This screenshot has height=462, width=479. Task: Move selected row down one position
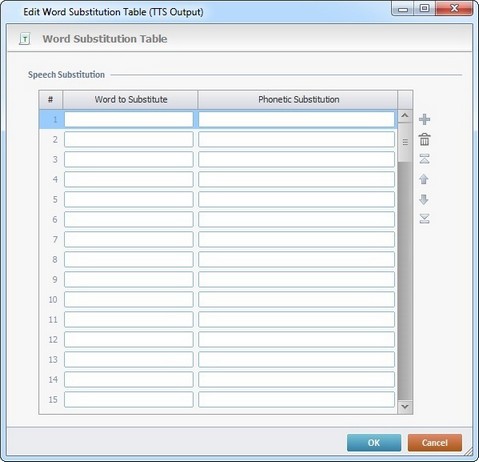pyautogui.click(x=424, y=199)
